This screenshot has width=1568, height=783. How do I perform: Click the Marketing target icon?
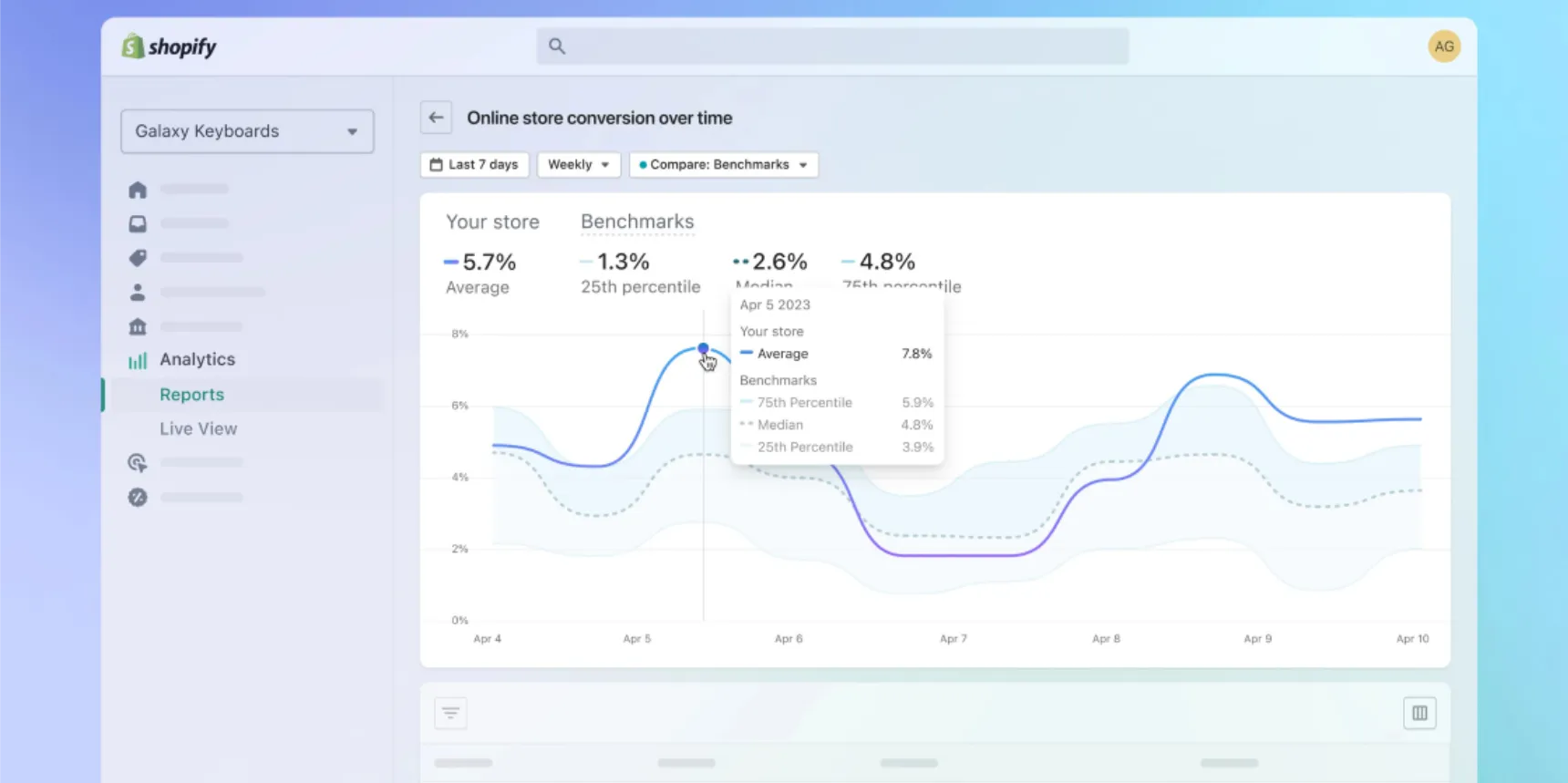click(138, 463)
